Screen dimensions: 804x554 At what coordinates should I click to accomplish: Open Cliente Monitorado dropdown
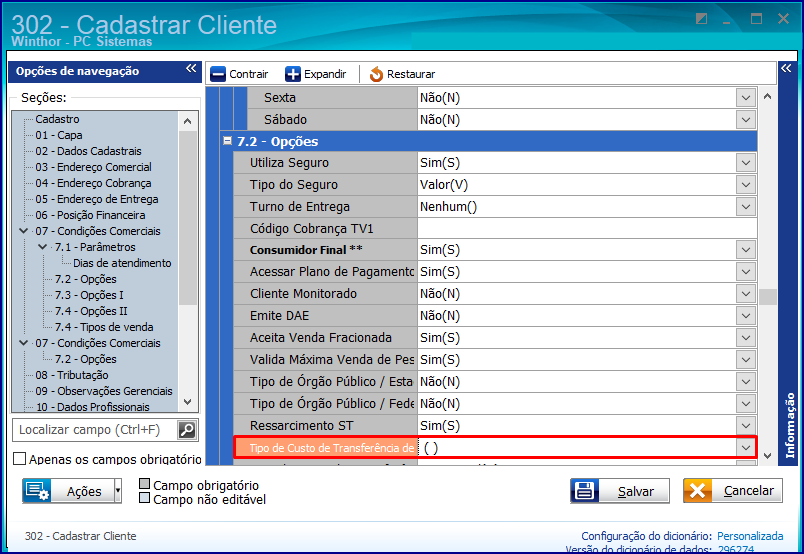point(746,294)
